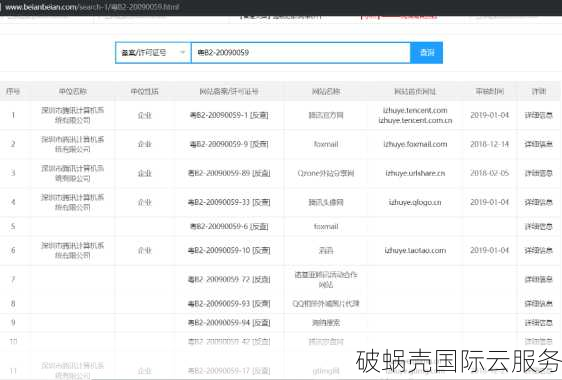Open 详细信息 for license 粤B2-20090059-89
The image size is (562, 380).
click(x=539, y=173)
